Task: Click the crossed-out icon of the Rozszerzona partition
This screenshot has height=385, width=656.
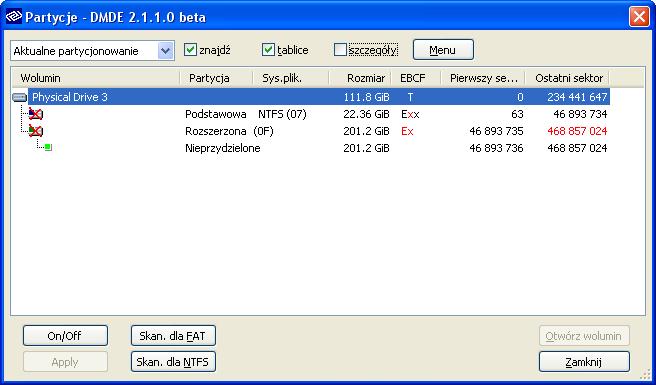Action: tap(36, 131)
